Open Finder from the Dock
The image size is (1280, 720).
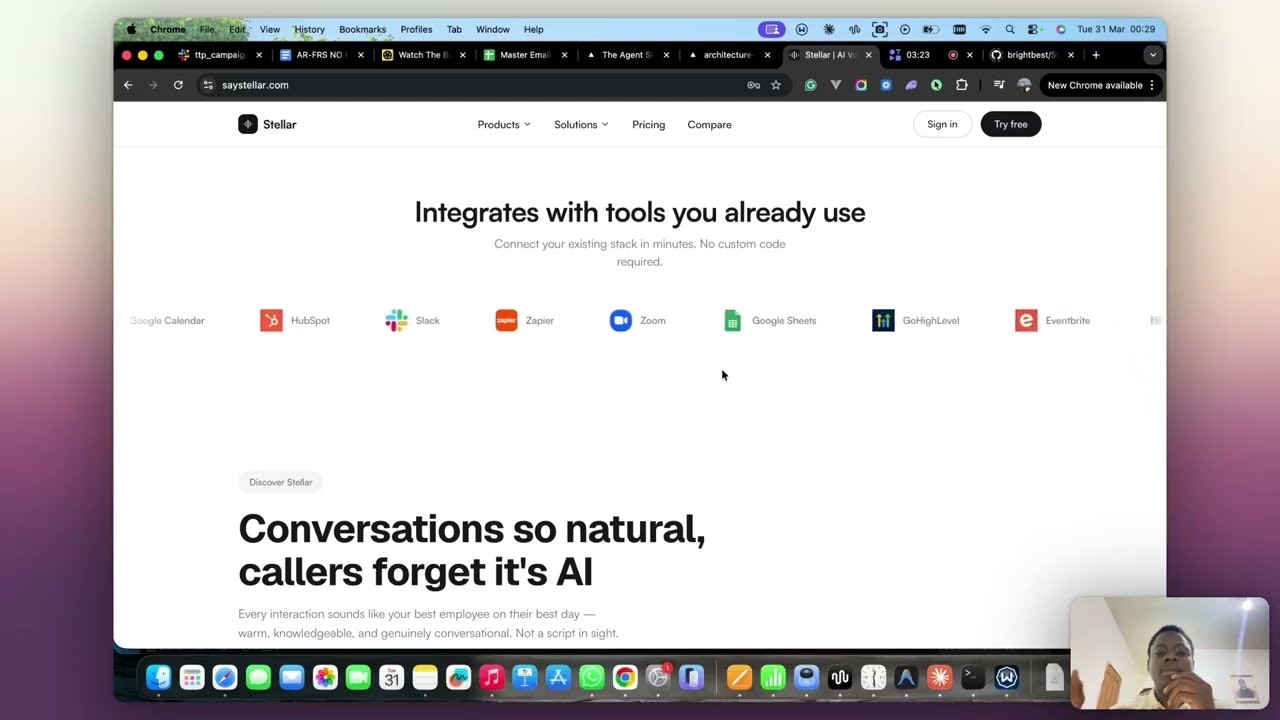(x=158, y=678)
